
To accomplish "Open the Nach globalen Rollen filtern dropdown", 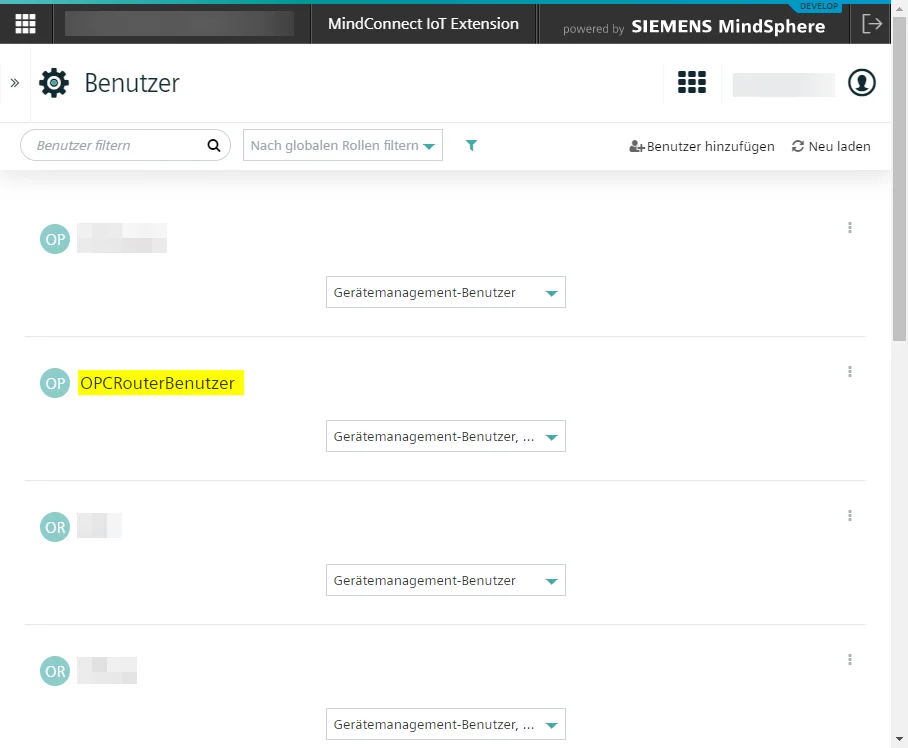I will [343, 145].
